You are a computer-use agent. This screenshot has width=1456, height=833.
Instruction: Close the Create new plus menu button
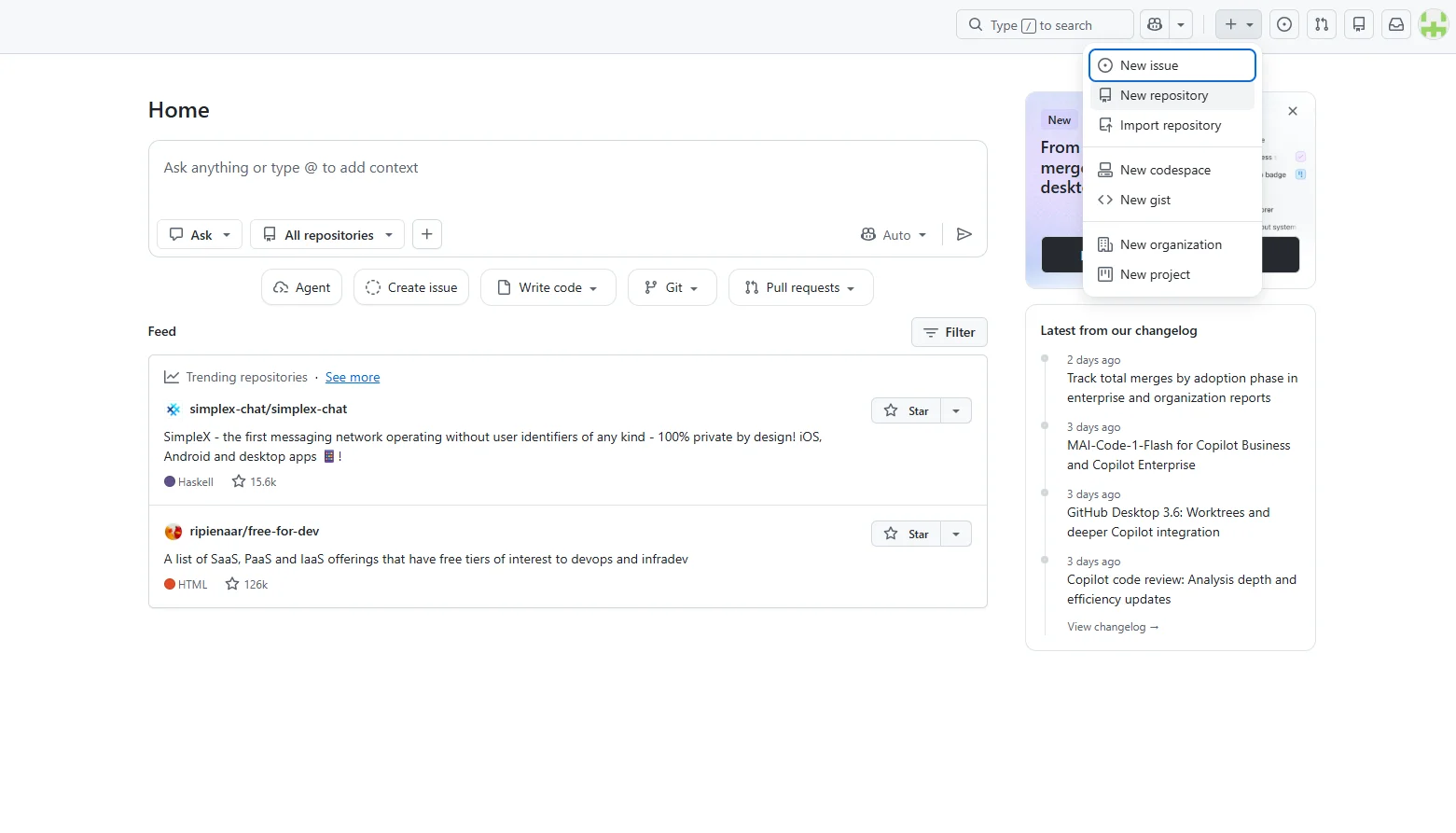point(1239,24)
